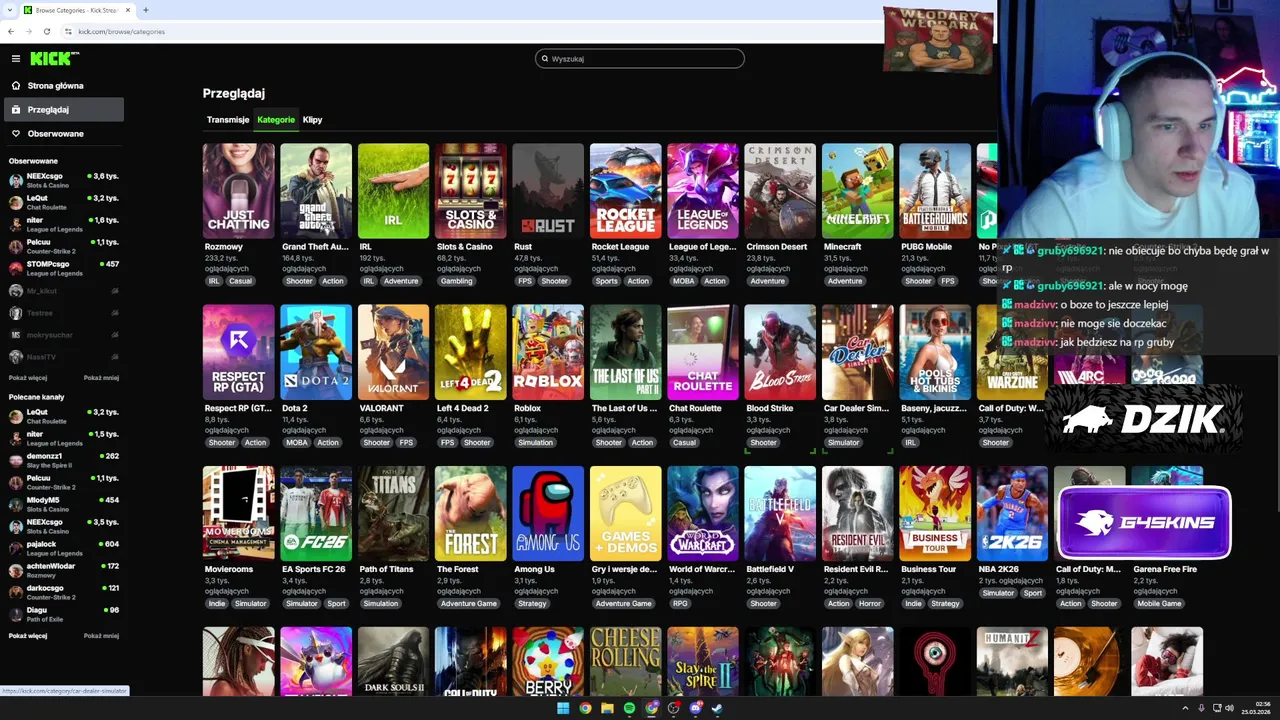Open the Chat Roulette category thumbnail

click(703, 352)
